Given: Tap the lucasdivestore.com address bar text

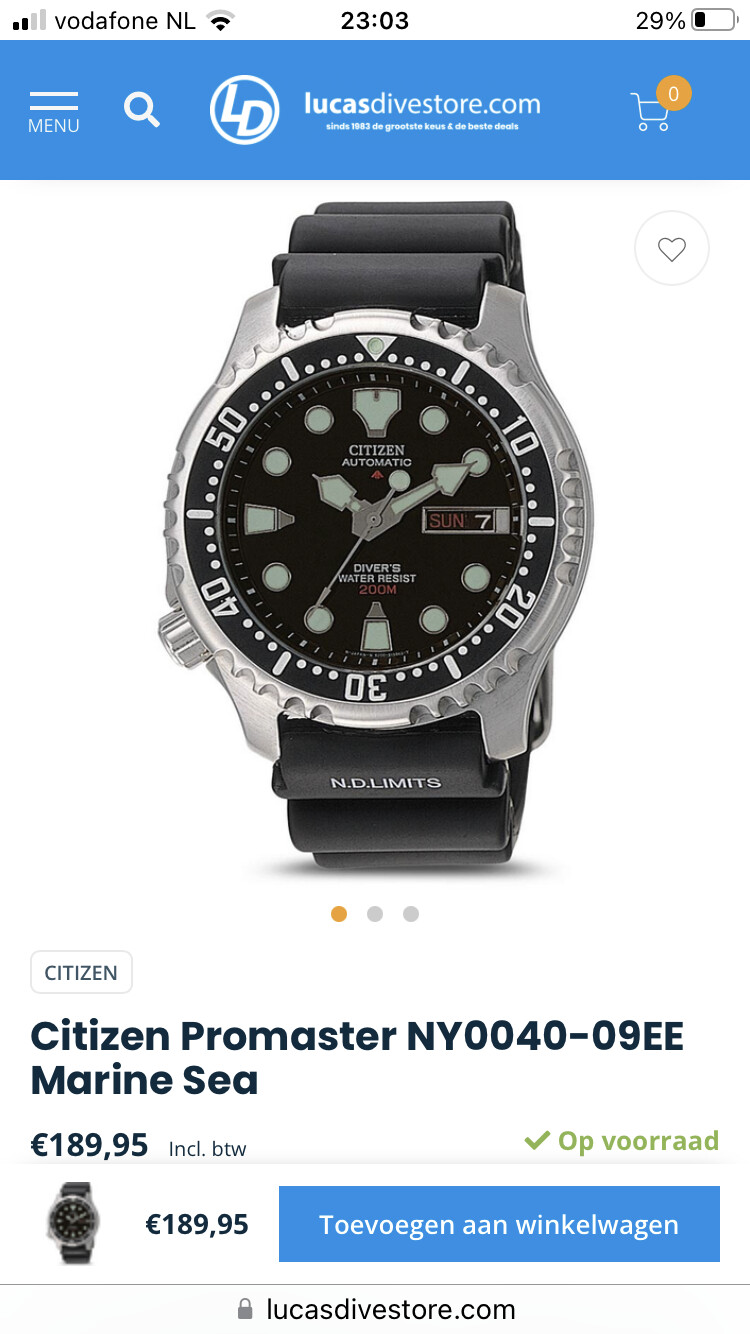Looking at the screenshot, I should click(391, 1309).
